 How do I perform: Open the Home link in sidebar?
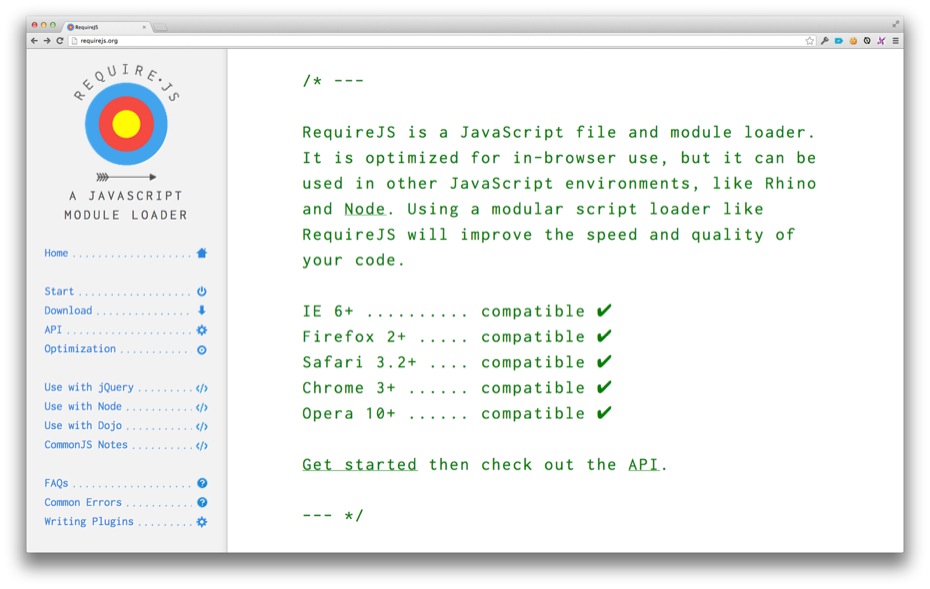[x=56, y=253]
